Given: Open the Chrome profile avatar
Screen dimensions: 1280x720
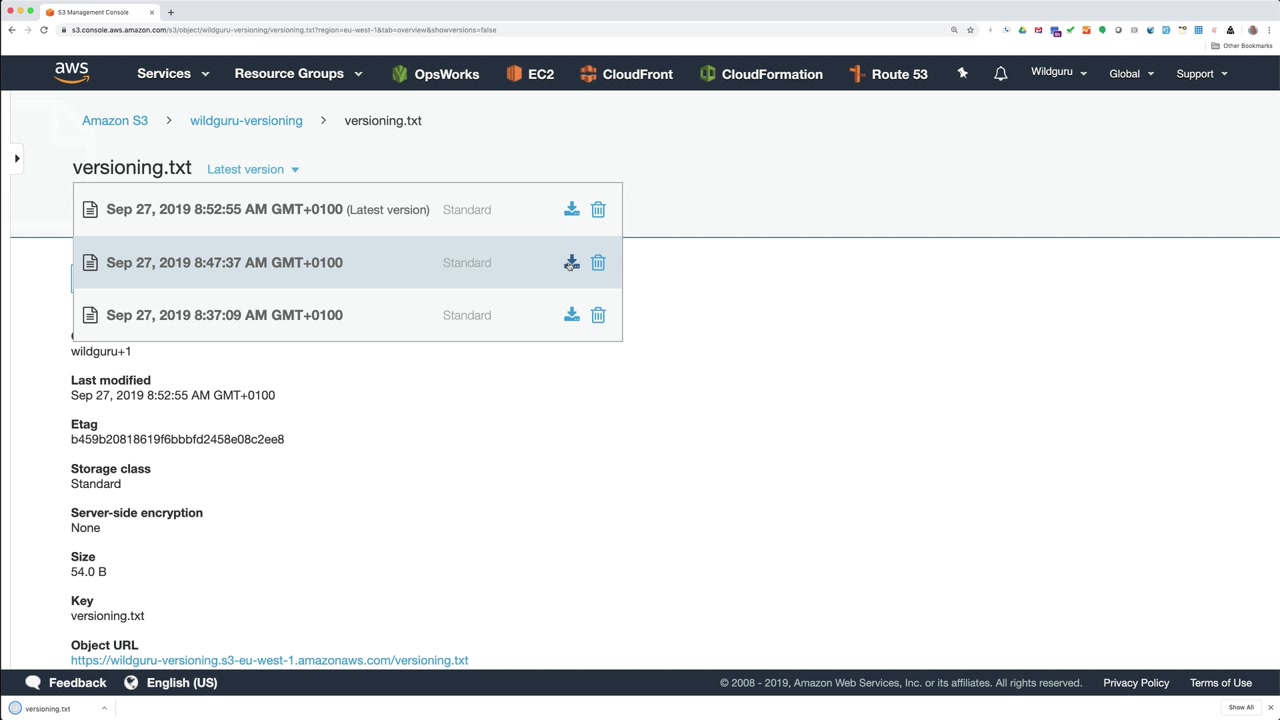Looking at the screenshot, I should (1252, 30).
